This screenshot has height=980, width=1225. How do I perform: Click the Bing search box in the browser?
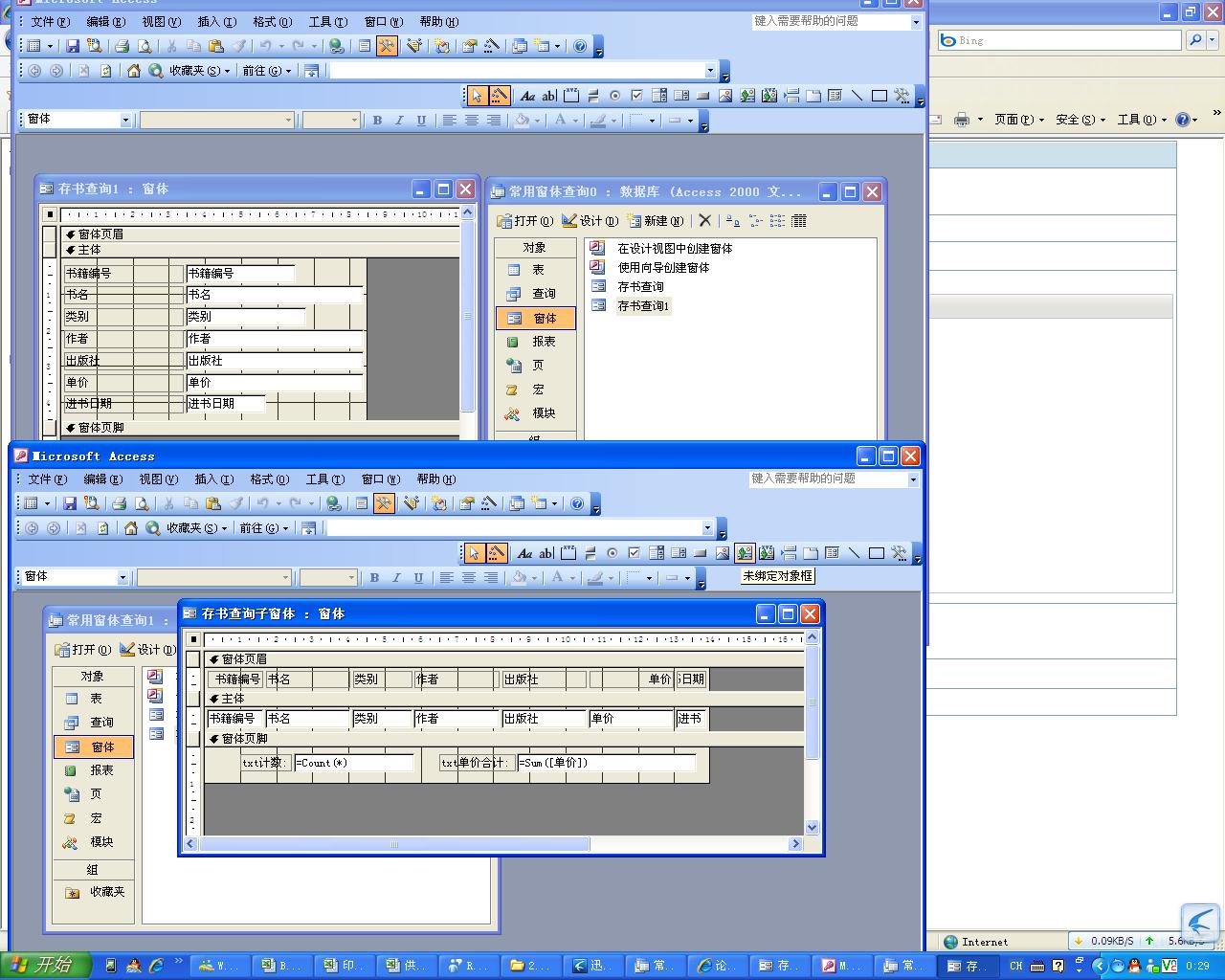click(x=1059, y=40)
